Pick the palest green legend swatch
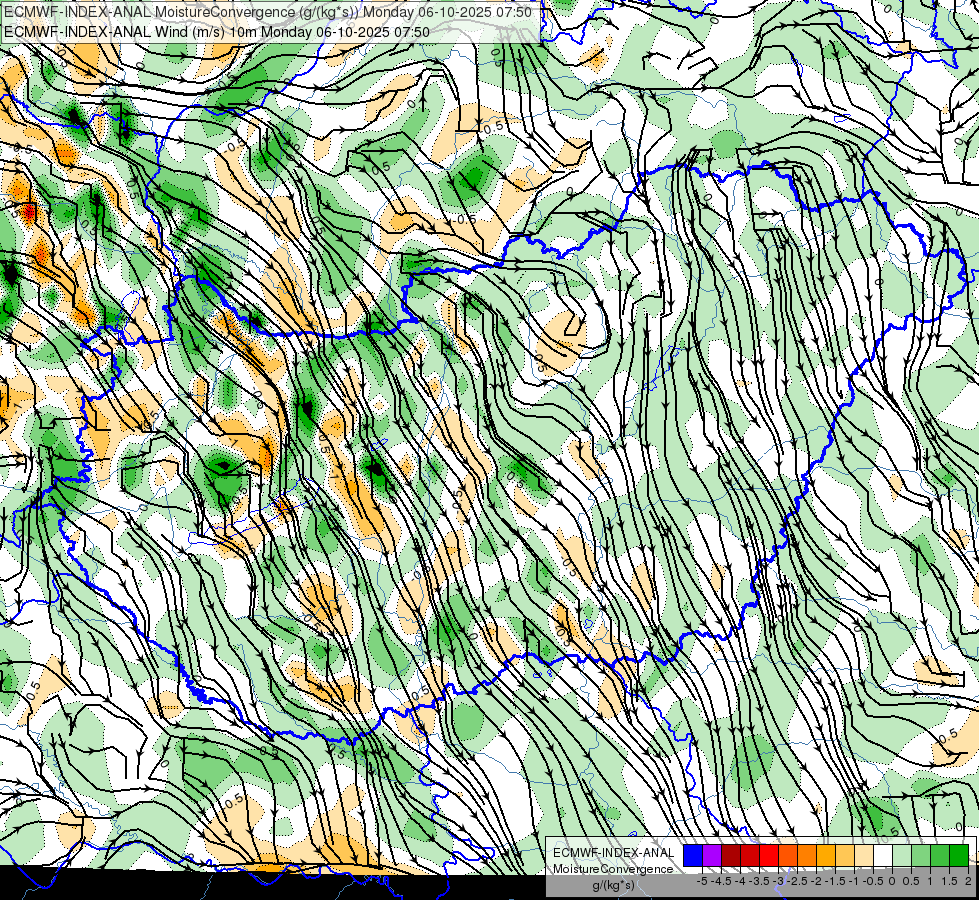The height and width of the screenshot is (900, 979). (902, 855)
